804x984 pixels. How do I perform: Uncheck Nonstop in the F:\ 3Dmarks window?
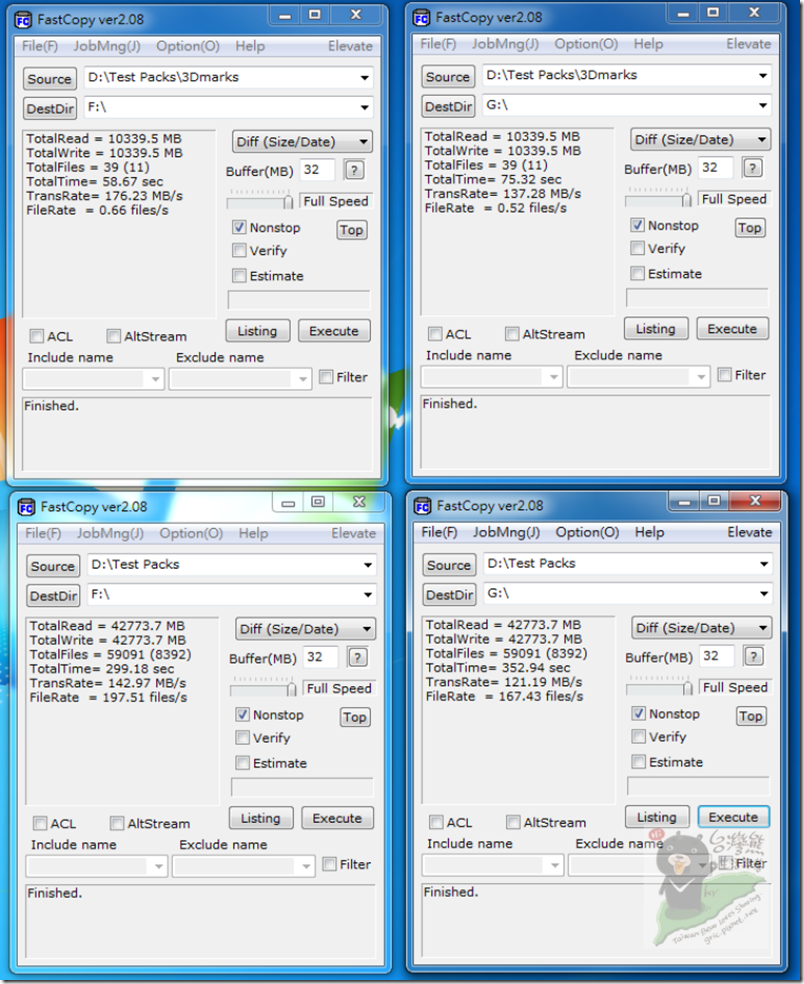239,227
